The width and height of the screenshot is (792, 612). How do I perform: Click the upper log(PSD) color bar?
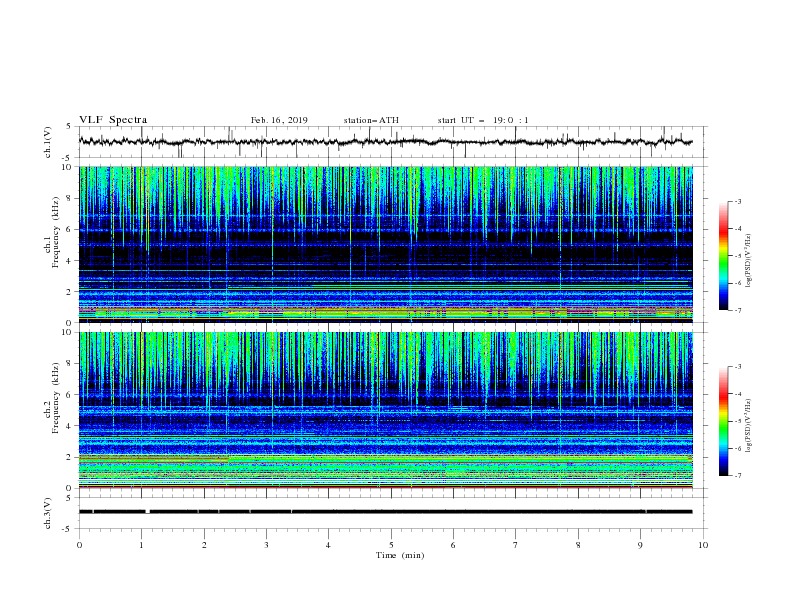point(723,256)
